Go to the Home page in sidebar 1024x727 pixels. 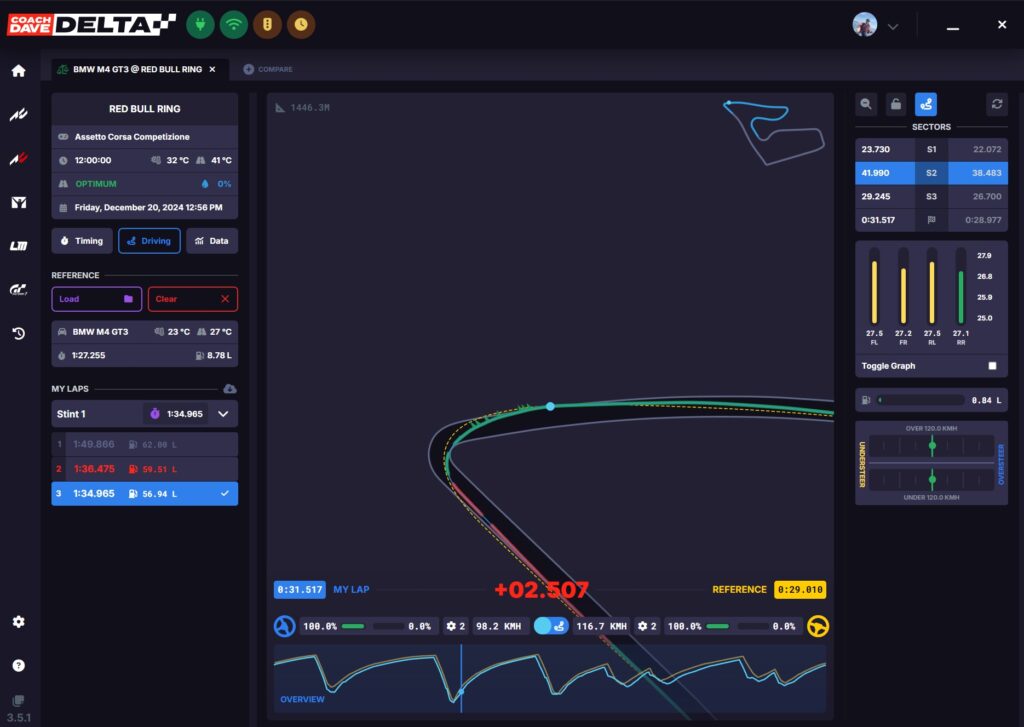18,71
